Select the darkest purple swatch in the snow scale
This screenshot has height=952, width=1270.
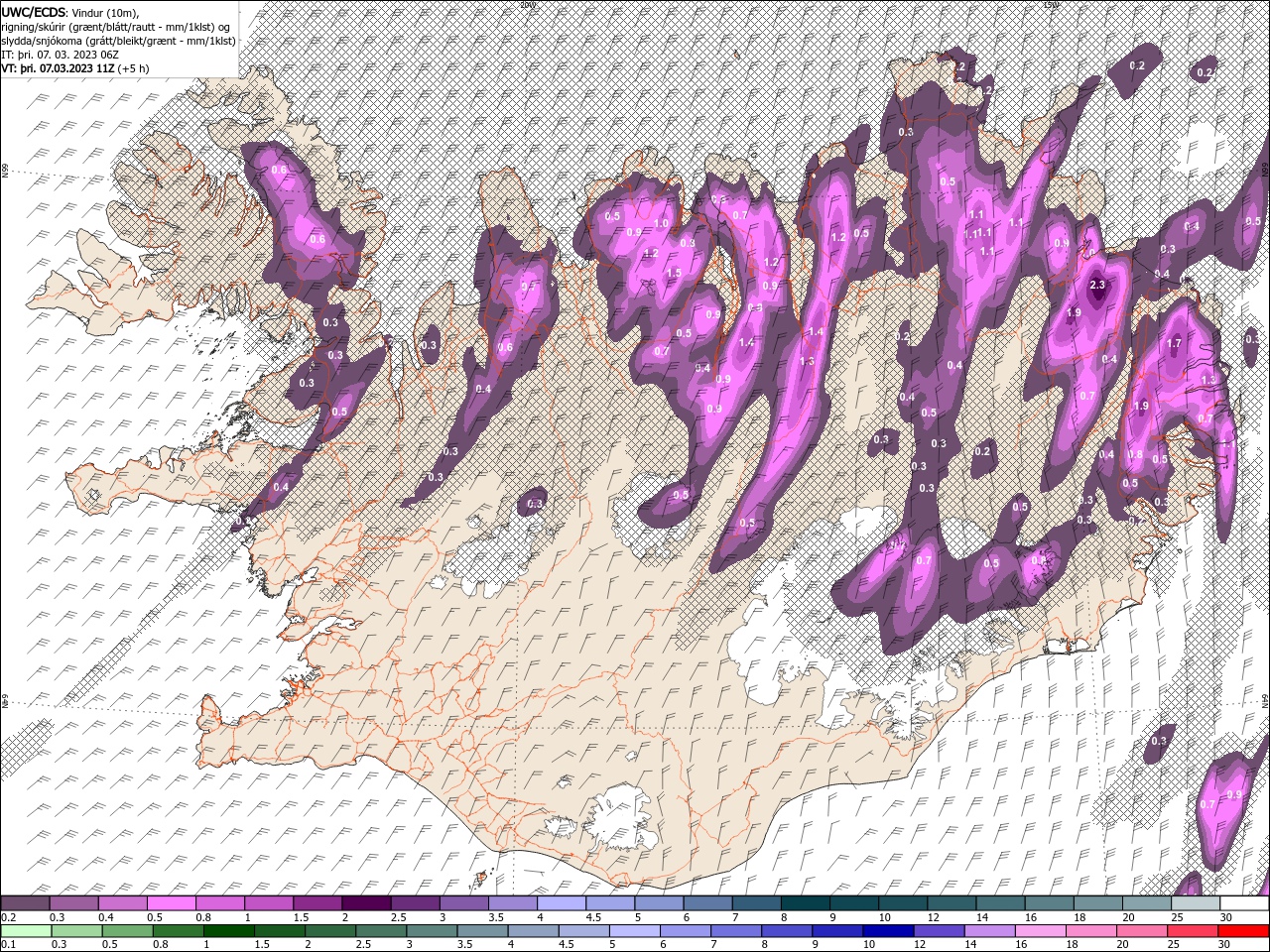pyautogui.click(x=366, y=903)
